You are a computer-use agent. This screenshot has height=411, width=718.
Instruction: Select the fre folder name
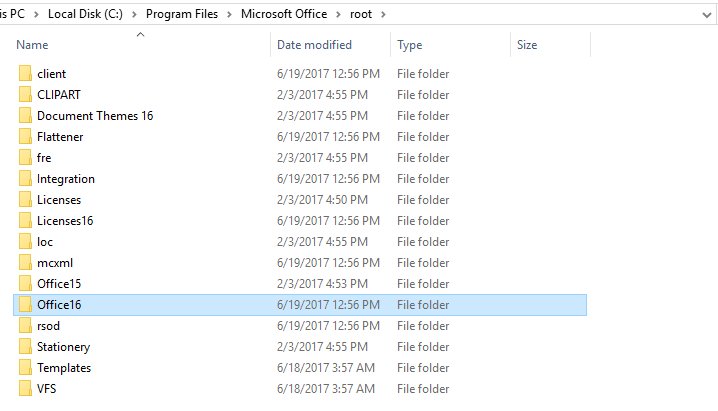click(x=44, y=158)
